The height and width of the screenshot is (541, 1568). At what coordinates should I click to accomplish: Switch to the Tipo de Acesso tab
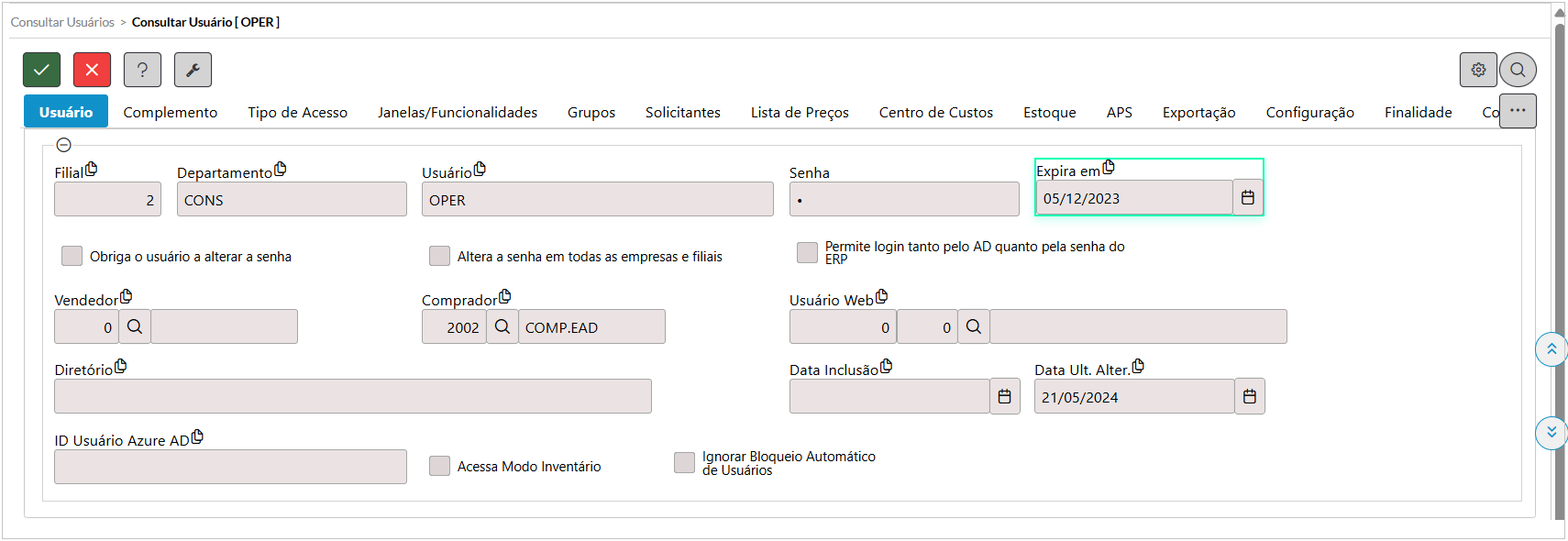tap(297, 112)
